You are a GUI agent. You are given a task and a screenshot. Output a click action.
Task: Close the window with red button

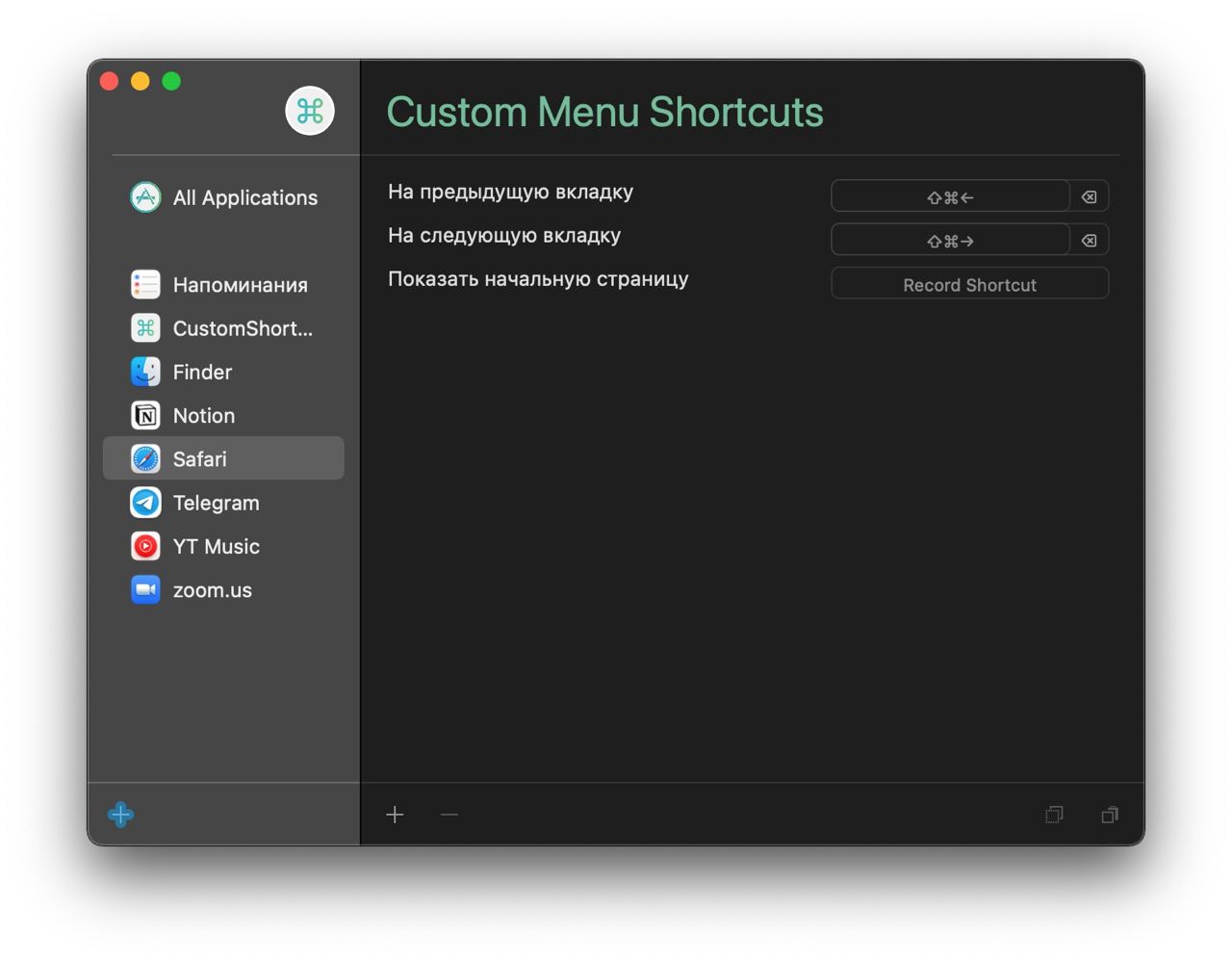click(110, 81)
